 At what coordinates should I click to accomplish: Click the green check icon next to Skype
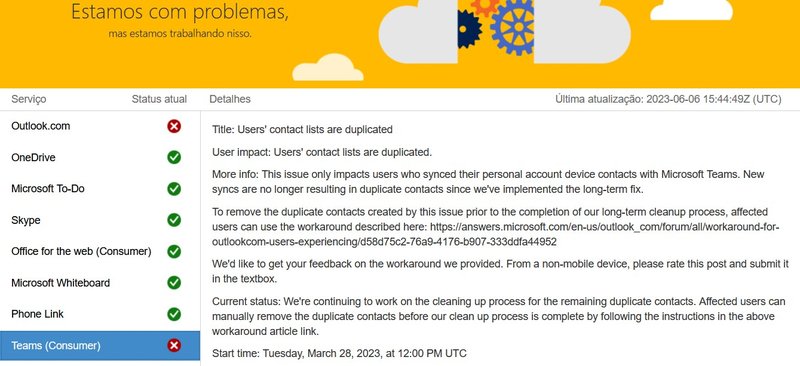(x=174, y=220)
